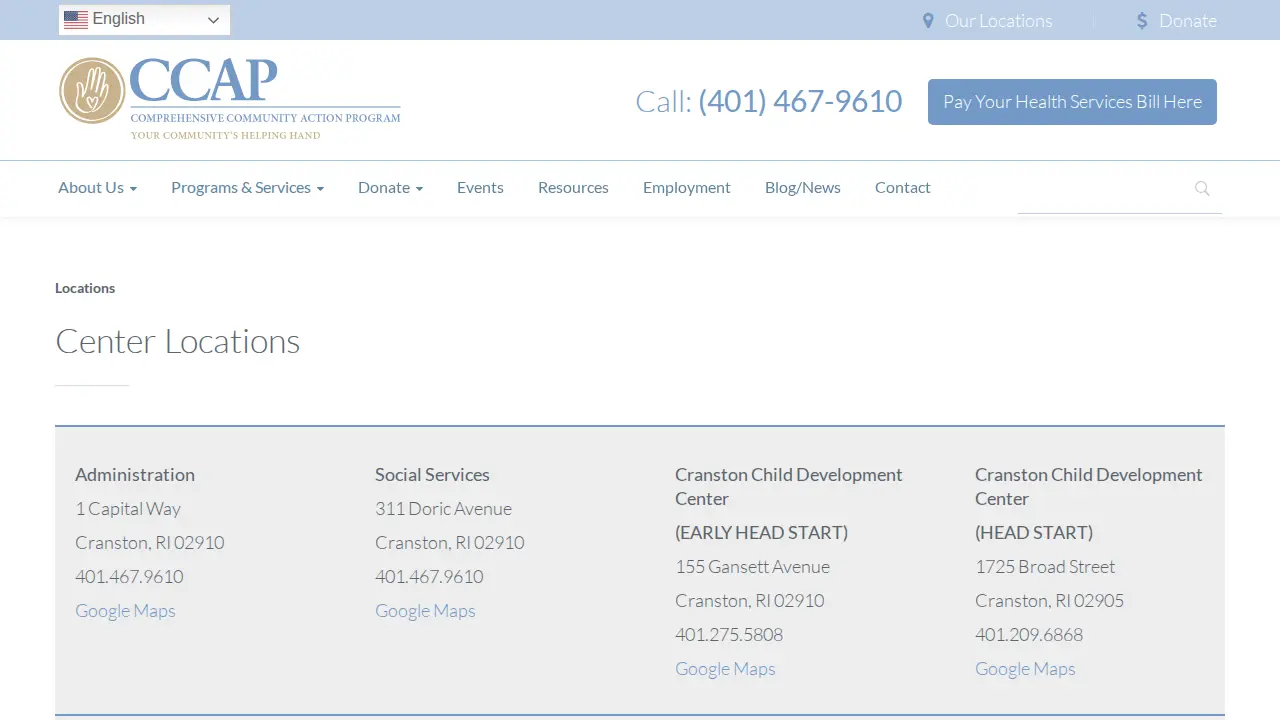This screenshot has height=720, width=1280.
Task: Go to the Resources page
Action: pos(573,187)
